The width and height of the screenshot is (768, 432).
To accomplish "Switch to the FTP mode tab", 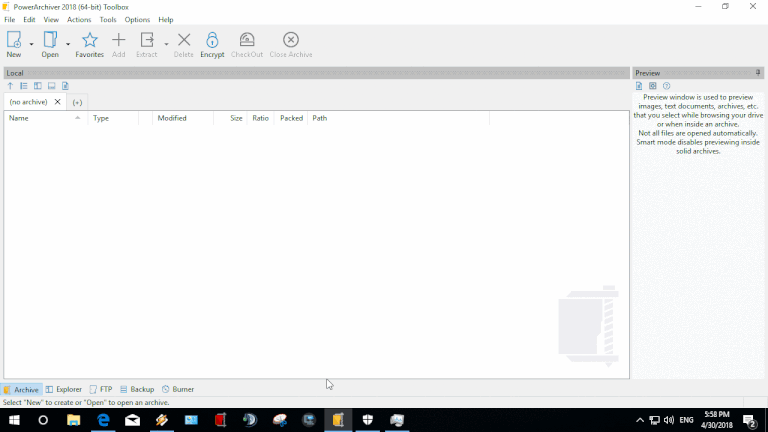I will tap(101, 389).
